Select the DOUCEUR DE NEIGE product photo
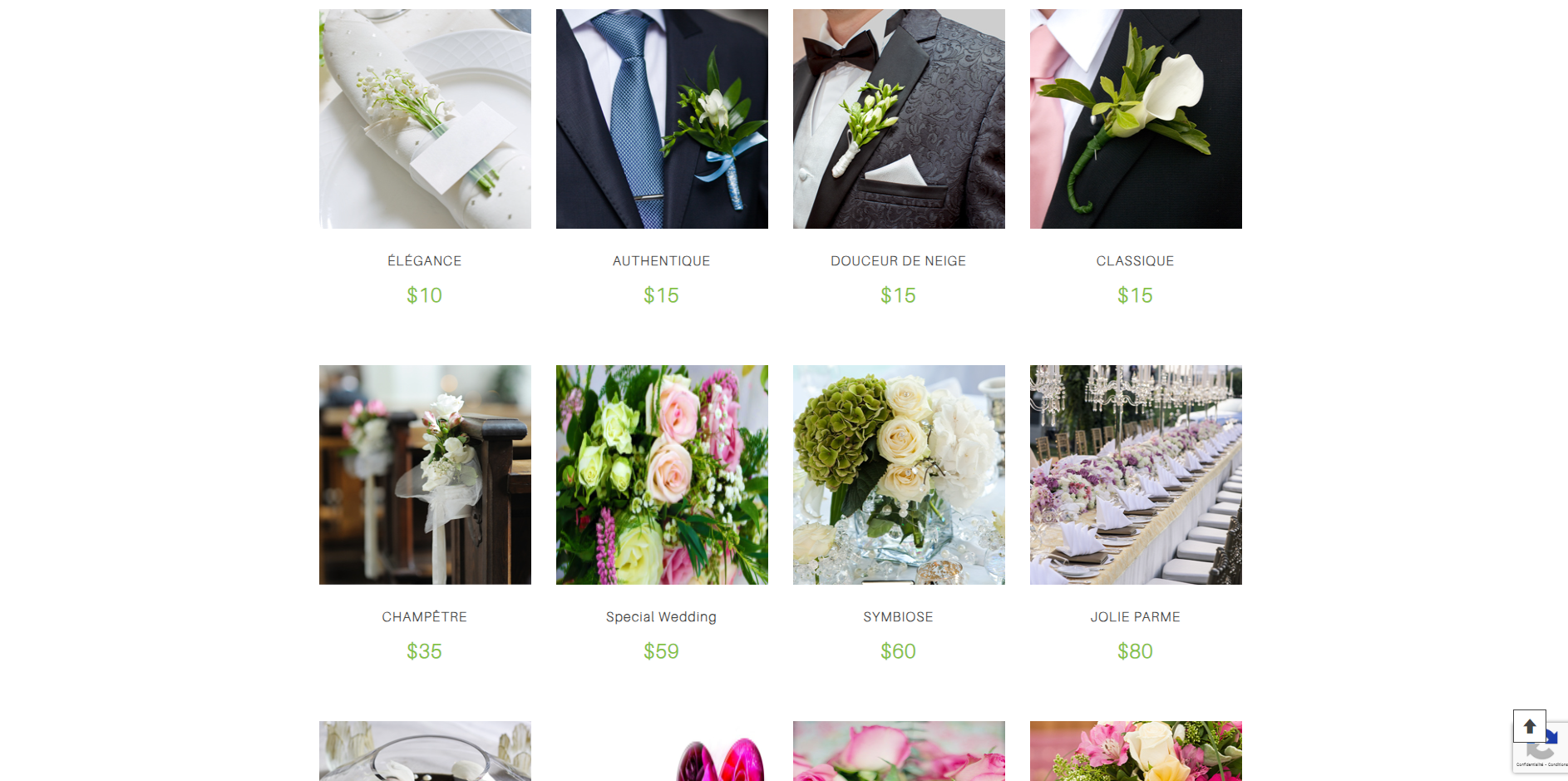The width and height of the screenshot is (1568, 781). [x=899, y=119]
